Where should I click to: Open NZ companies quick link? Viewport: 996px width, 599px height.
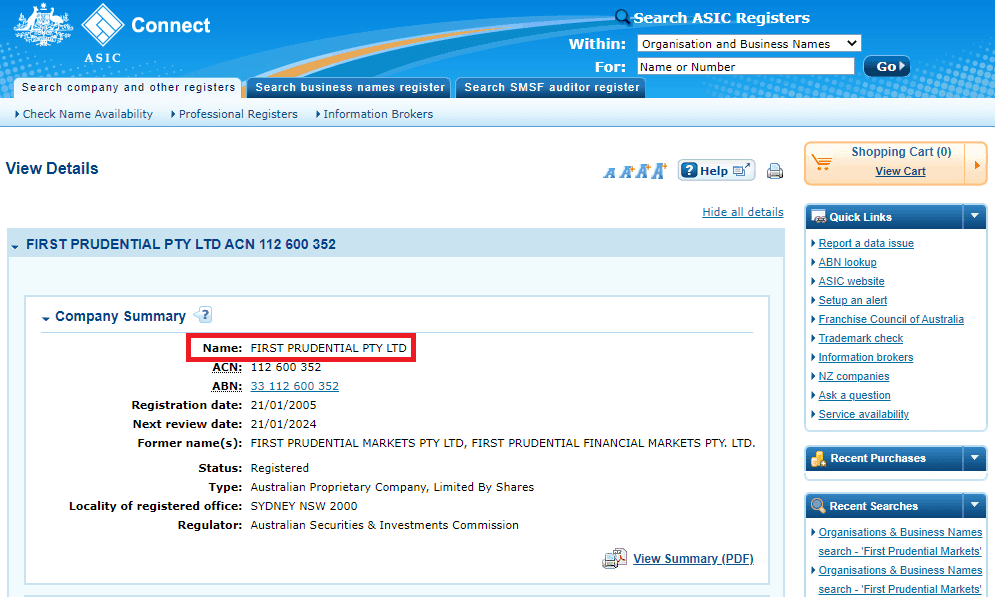pyautogui.click(x=854, y=377)
